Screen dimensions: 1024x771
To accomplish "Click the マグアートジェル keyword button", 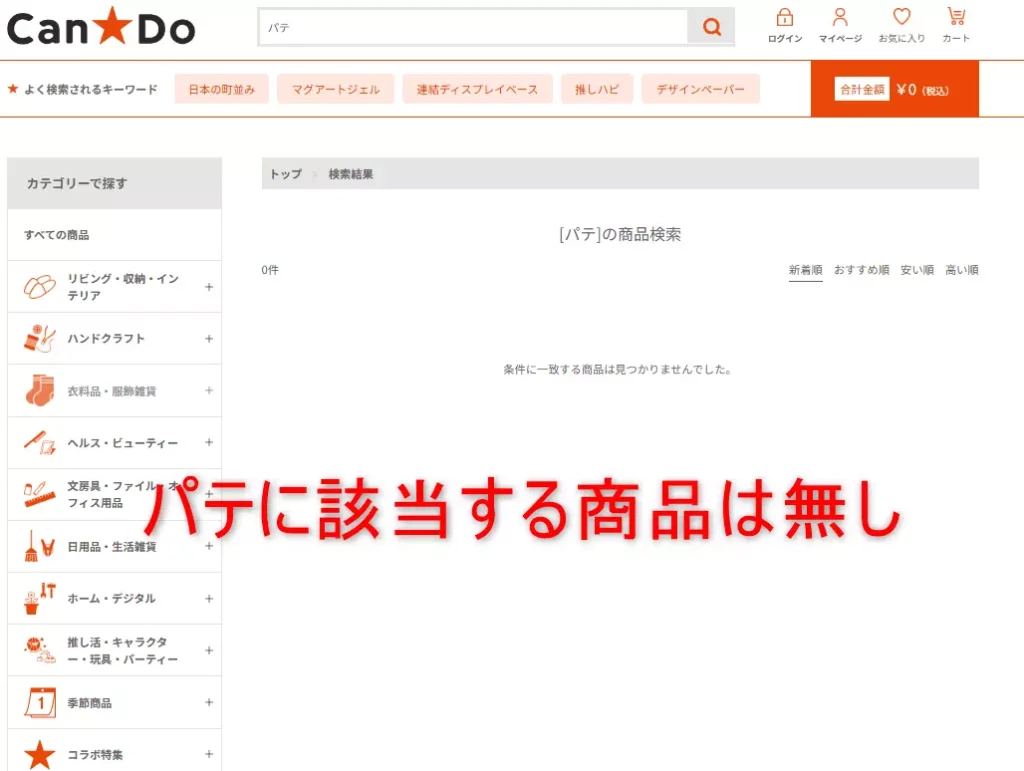I will (335, 89).
